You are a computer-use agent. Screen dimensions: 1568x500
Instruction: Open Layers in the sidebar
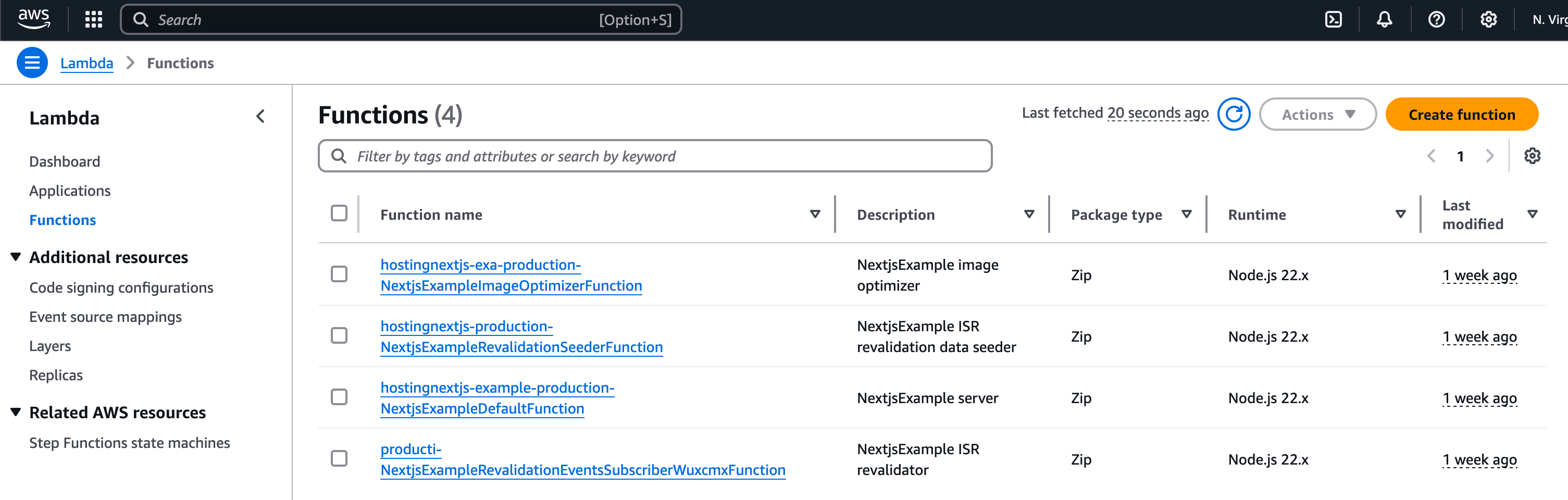50,345
